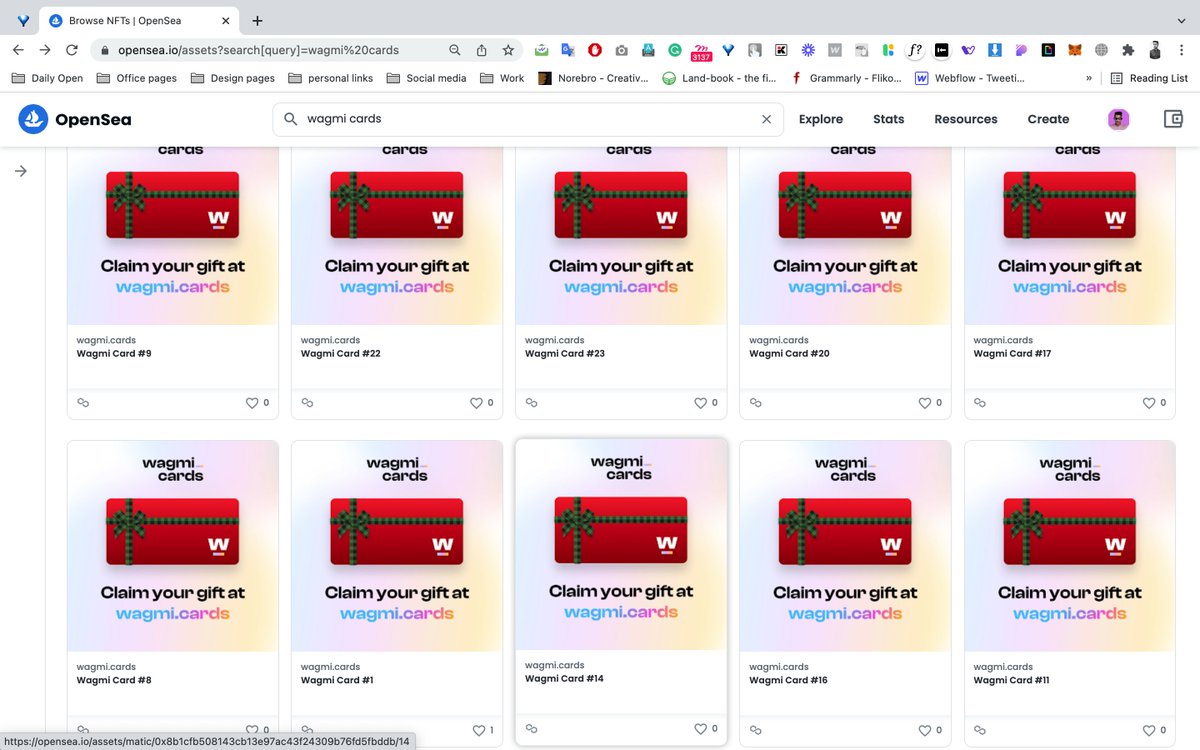1200x750 pixels.
Task: Open Wagmi Card #1 title link
Action: [x=337, y=680]
